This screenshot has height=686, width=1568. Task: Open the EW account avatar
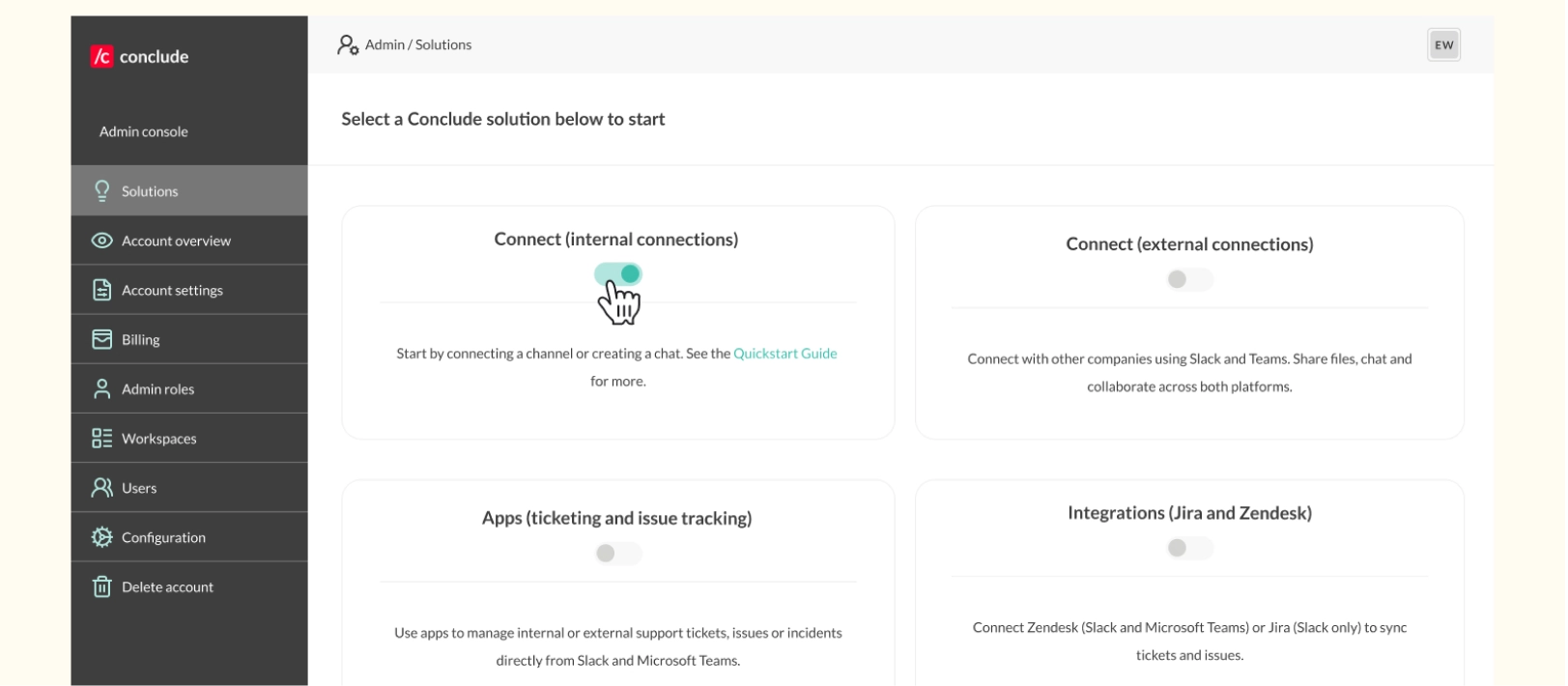tap(1443, 44)
